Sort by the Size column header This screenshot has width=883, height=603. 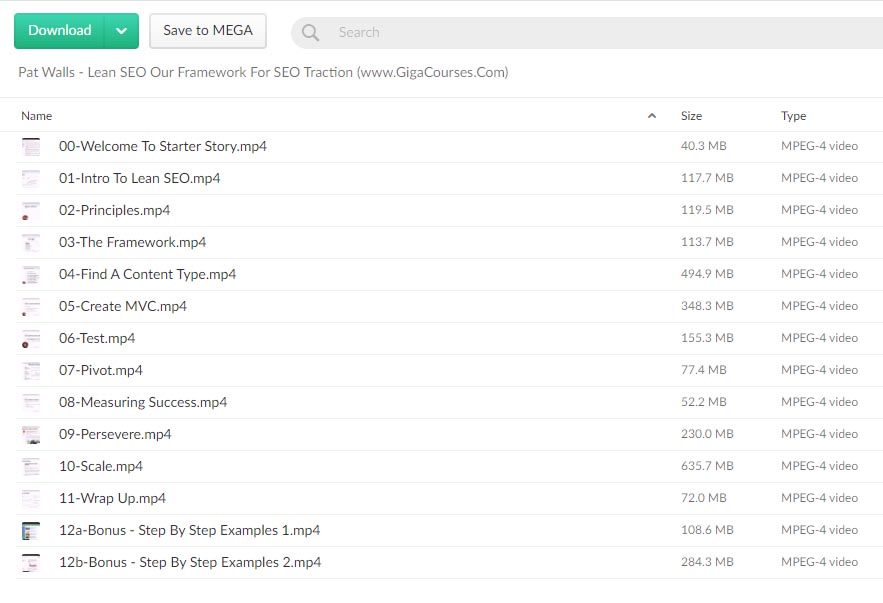coord(691,116)
